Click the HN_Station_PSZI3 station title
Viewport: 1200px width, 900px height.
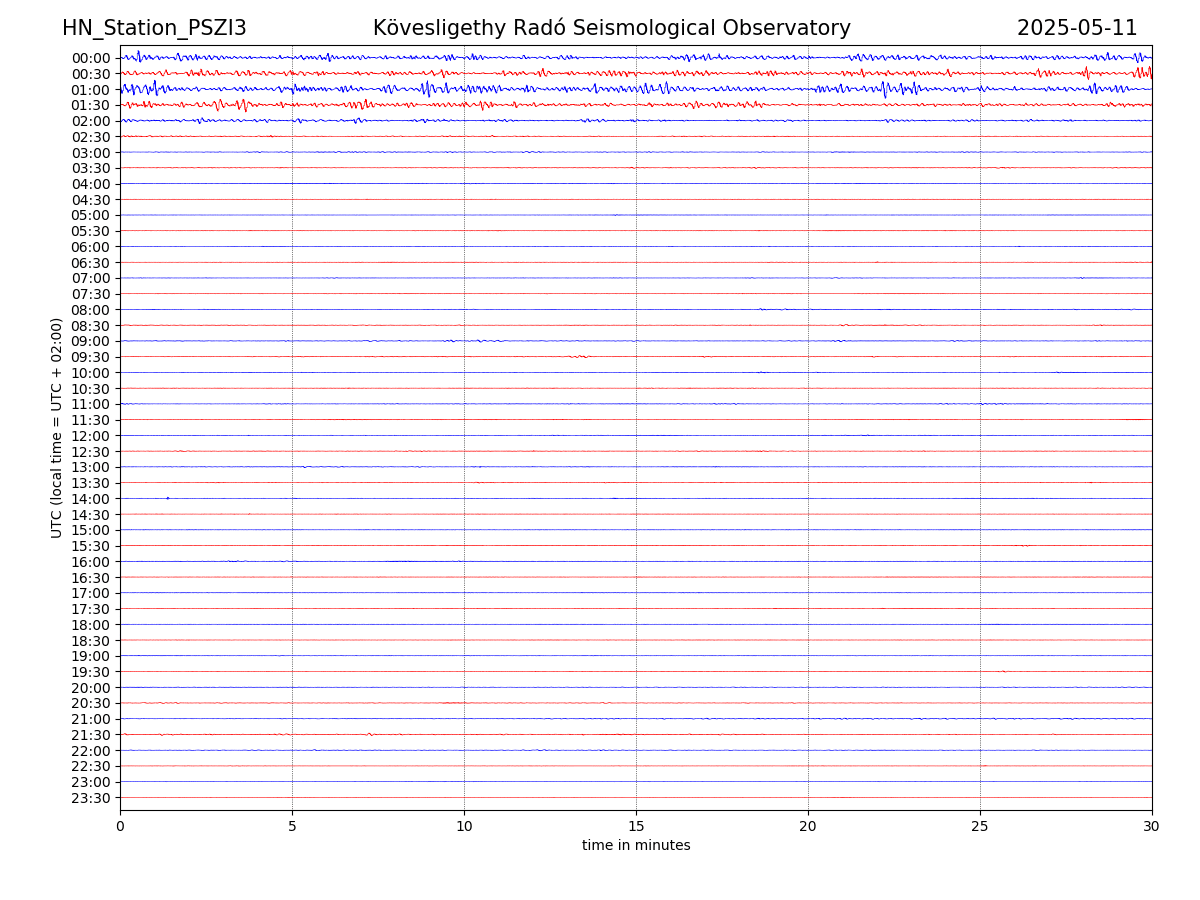point(154,28)
